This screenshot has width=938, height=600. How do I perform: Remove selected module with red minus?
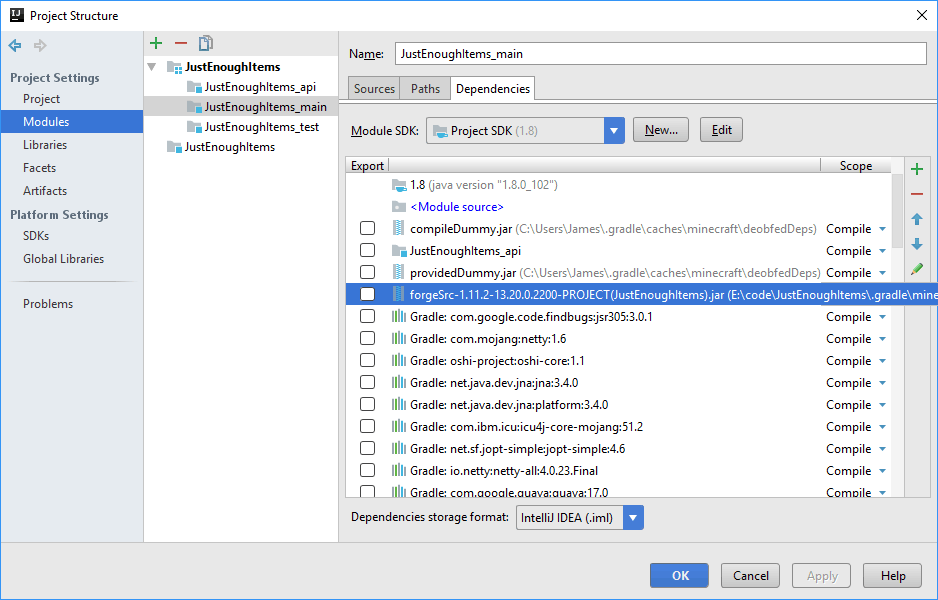pos(181,43)
